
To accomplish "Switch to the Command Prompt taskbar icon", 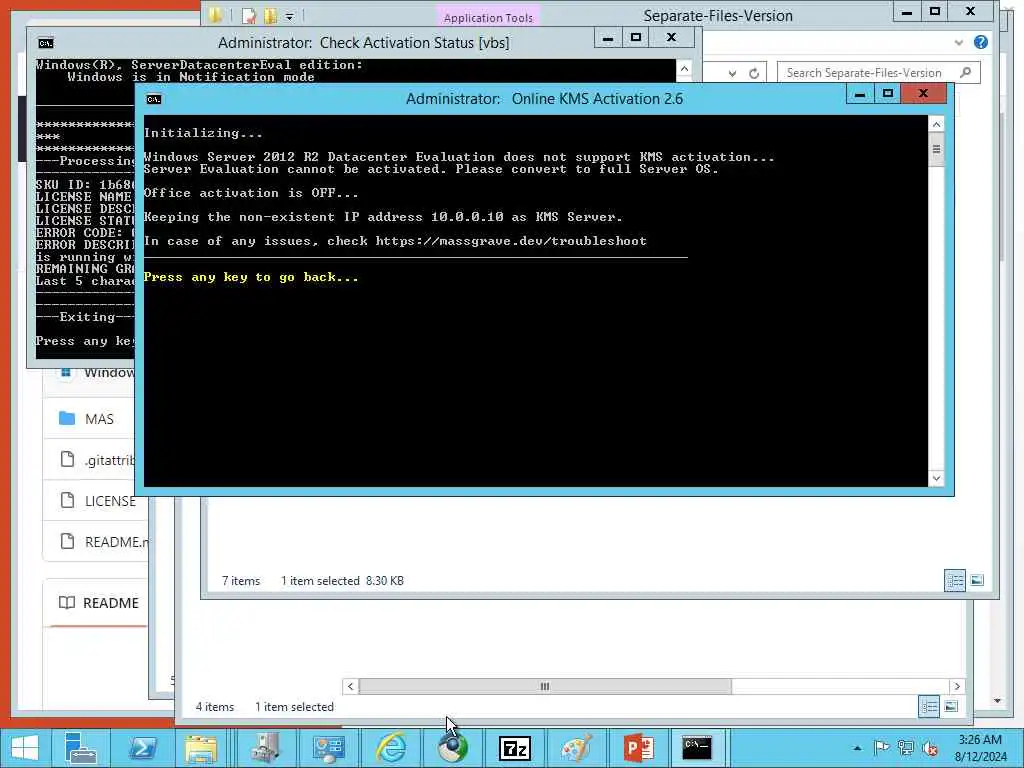I will click(x=697, y=748).
